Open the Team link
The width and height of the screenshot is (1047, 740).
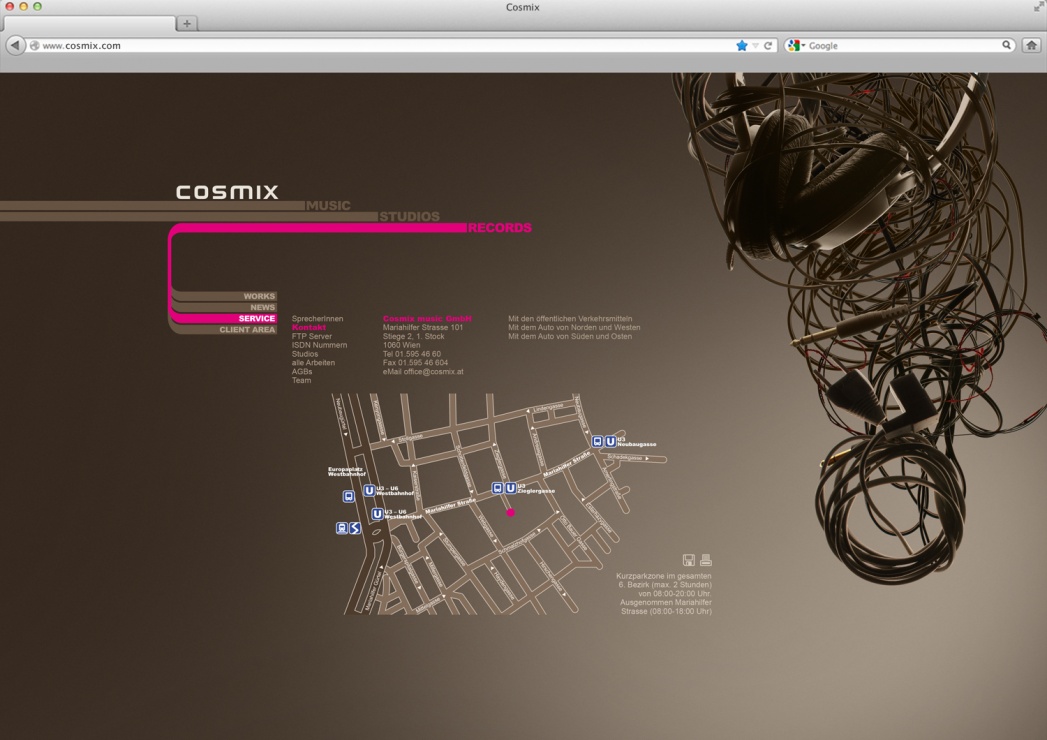point(301,380)
